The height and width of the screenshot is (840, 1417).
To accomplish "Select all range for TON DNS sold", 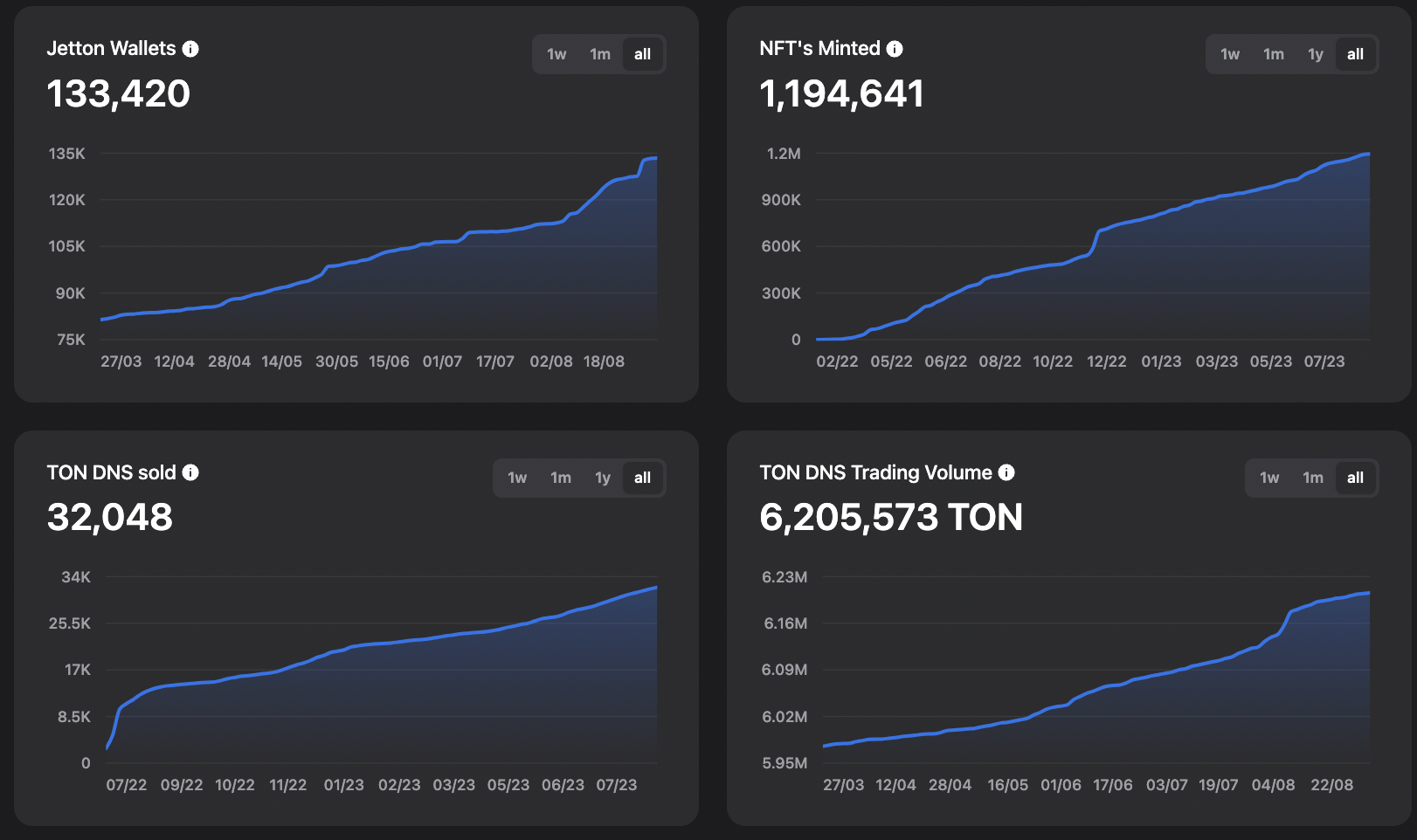I will pyautogui.click(x=643, y=478).
